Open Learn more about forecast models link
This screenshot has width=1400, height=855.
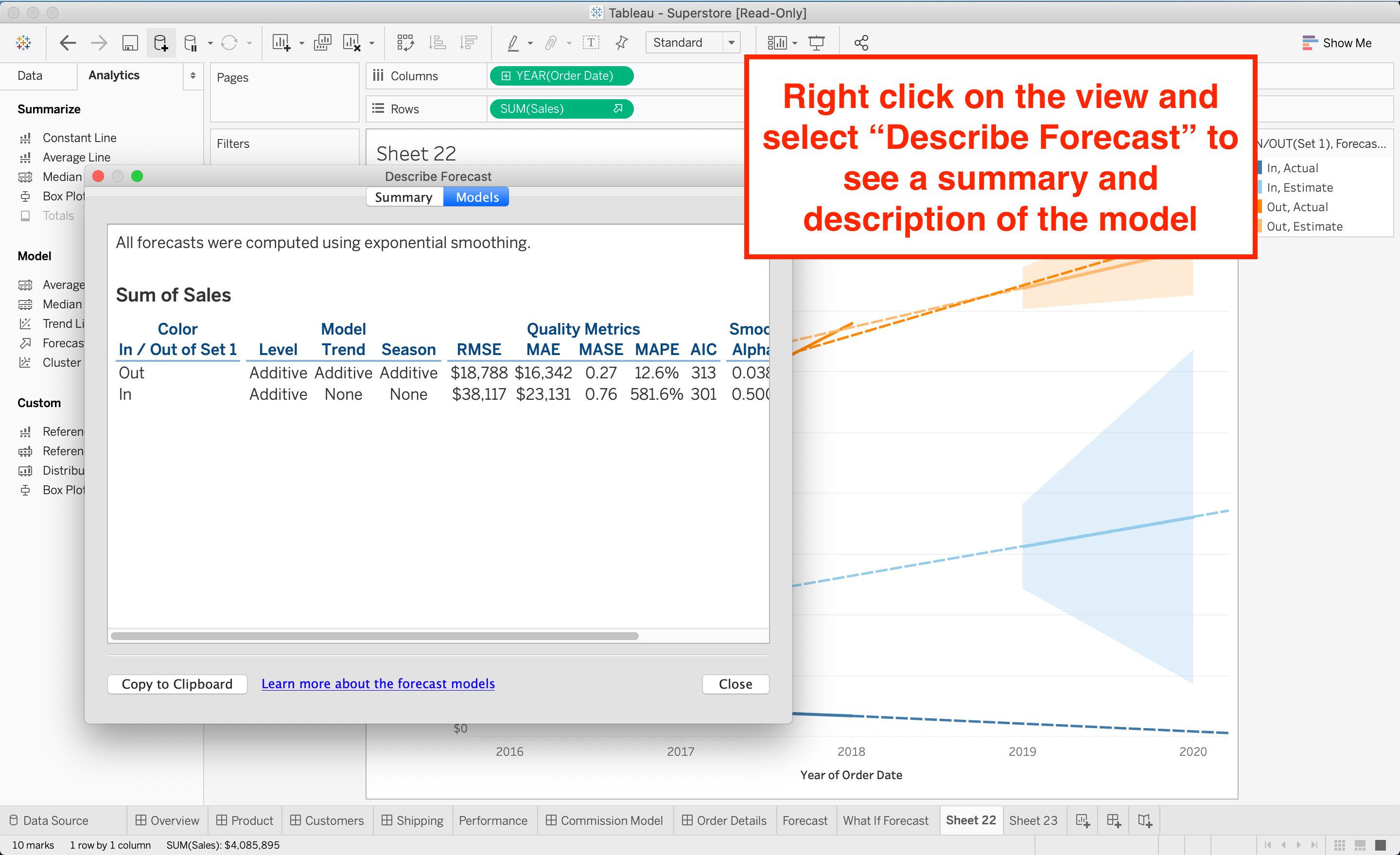pyautogui.click(x=378, y=684)
